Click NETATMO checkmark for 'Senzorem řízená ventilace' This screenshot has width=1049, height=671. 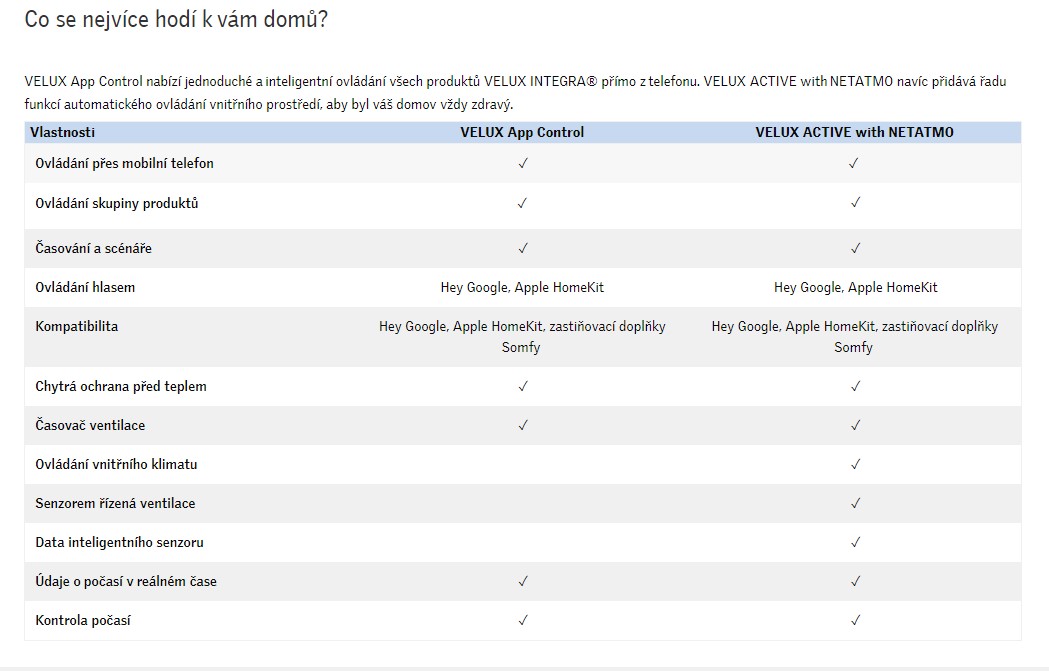tap(855, 503)
